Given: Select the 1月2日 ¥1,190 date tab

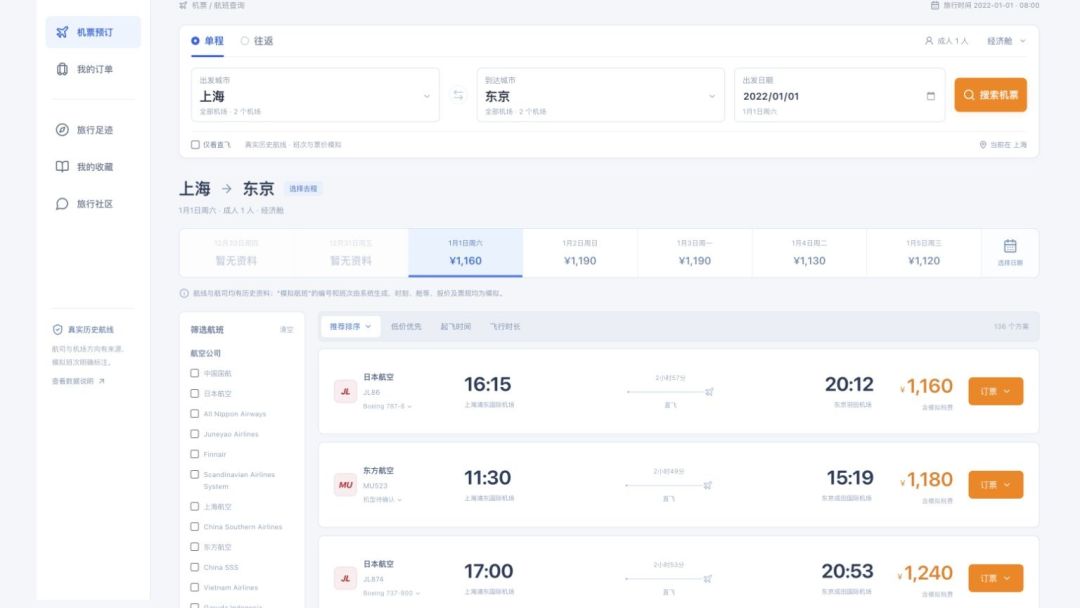Looking at the screenshot, I should (x=580, y=253).
